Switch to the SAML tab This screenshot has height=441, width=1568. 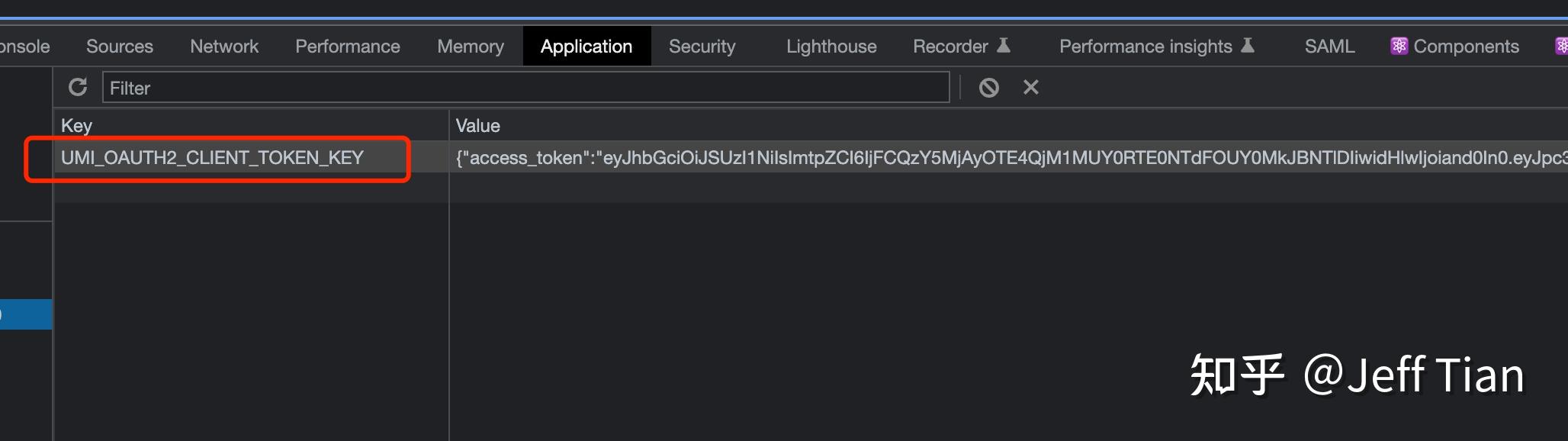[x=1330, y=47]
